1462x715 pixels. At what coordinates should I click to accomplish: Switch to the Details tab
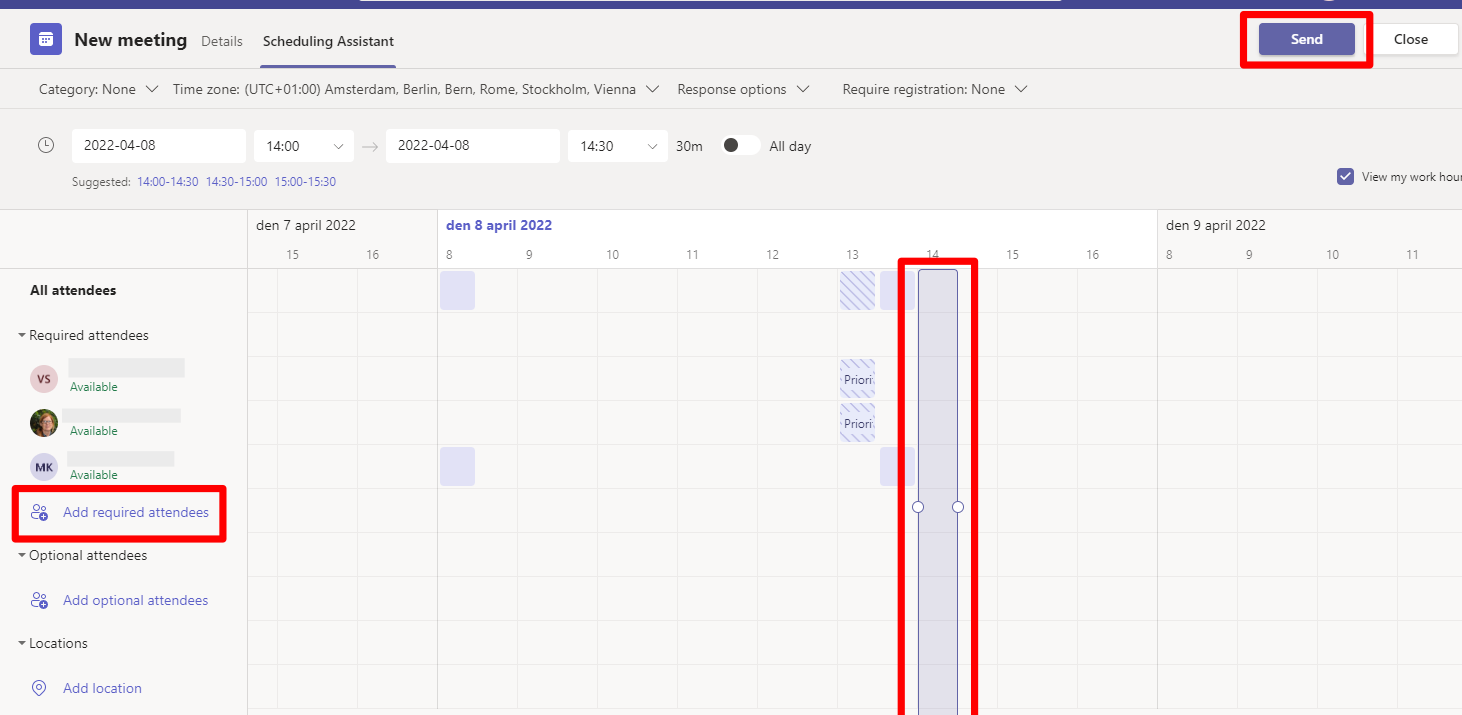click(x=222, y=41)
